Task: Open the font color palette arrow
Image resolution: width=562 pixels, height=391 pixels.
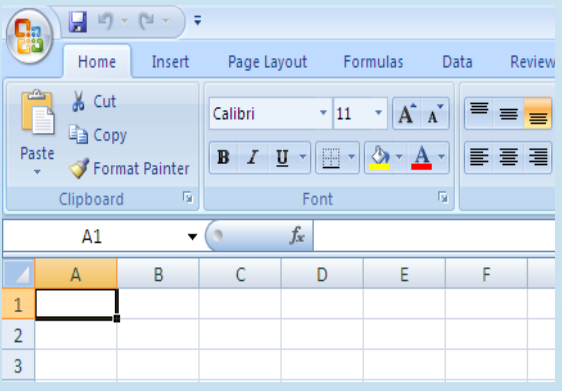Action: (442, 157)
